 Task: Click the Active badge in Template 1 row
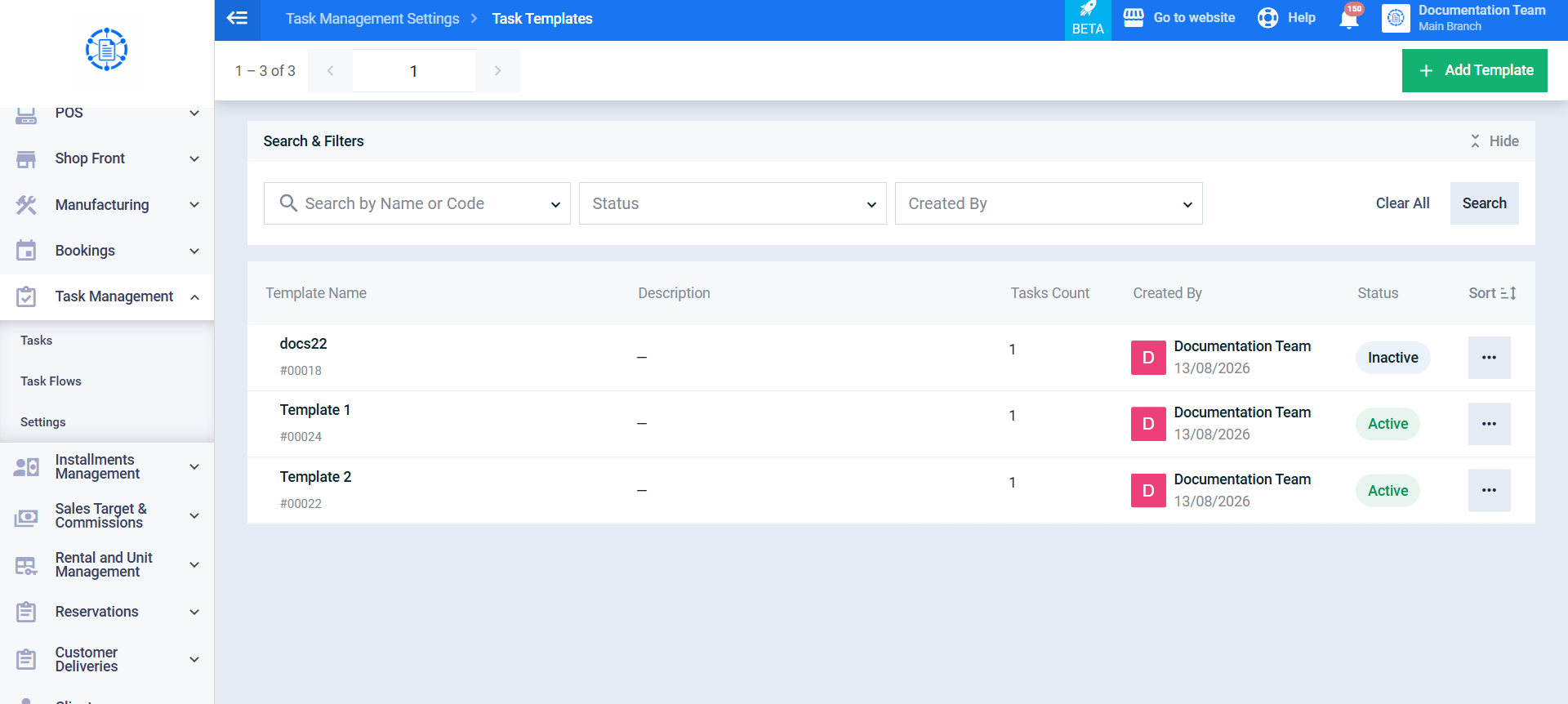click(x=1388, y=424)
